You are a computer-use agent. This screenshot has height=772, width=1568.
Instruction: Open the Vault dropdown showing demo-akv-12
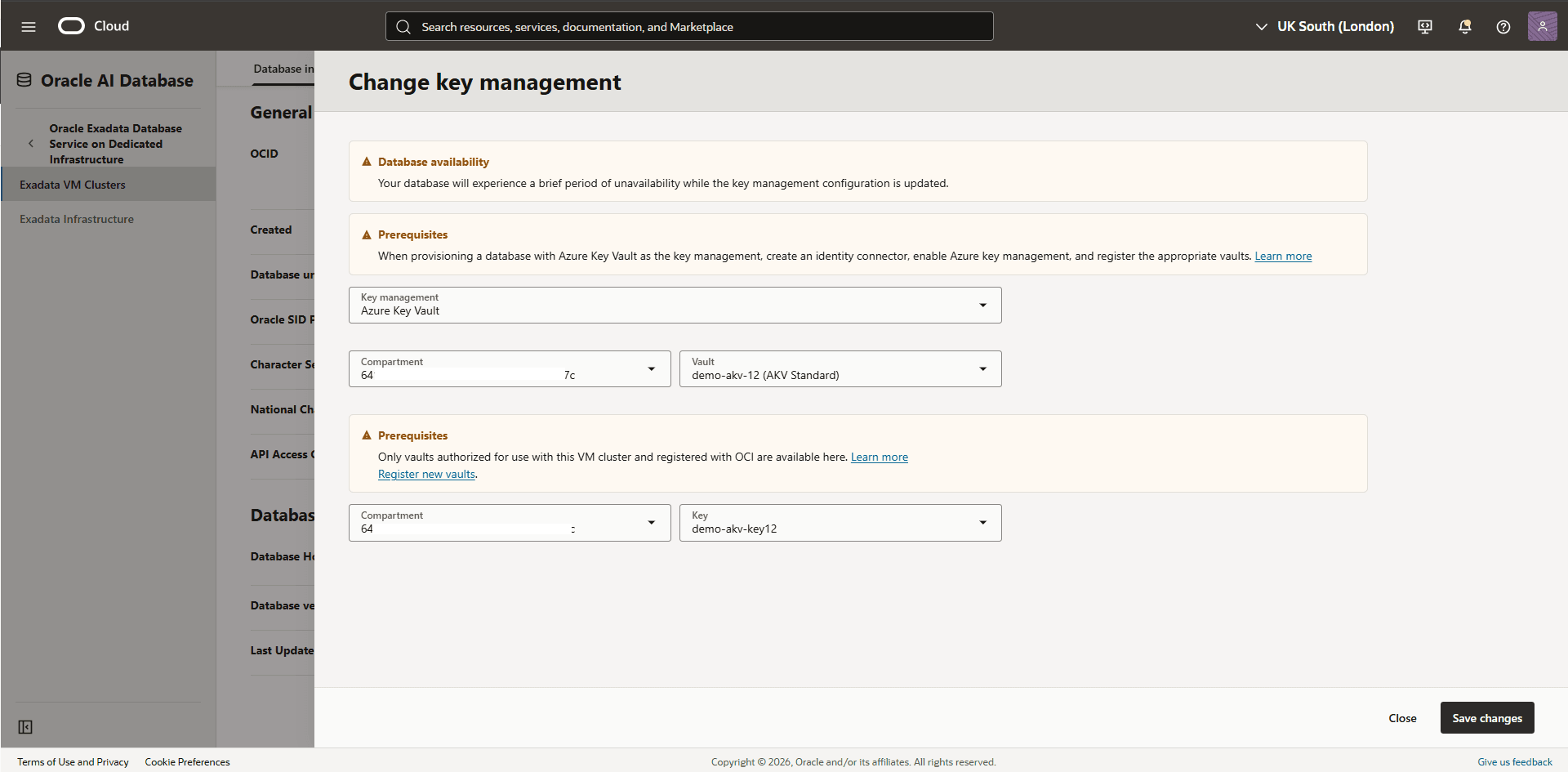click(x=983, y=368)
